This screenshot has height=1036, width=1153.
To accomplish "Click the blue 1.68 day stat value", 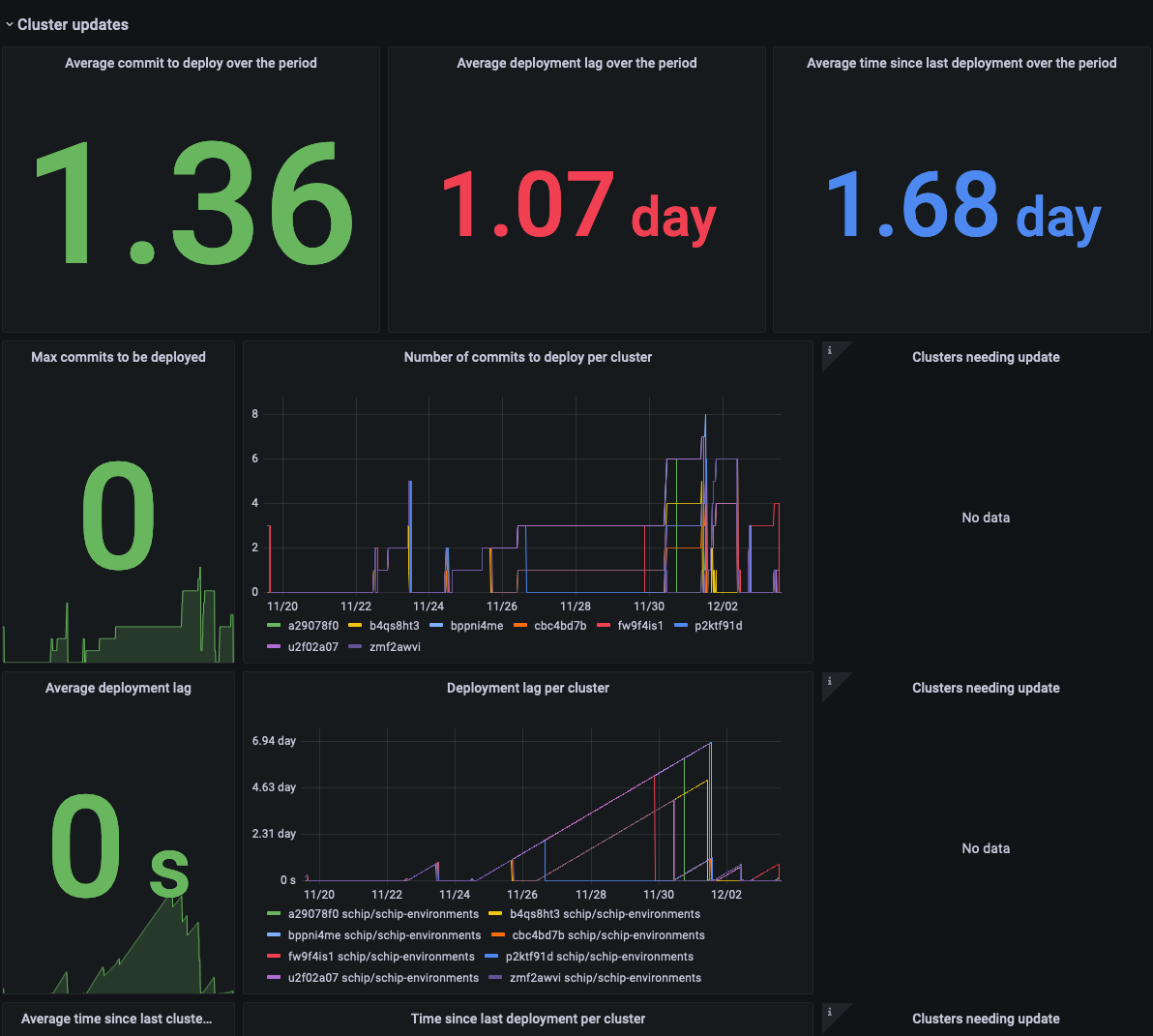I will [962, 205].
